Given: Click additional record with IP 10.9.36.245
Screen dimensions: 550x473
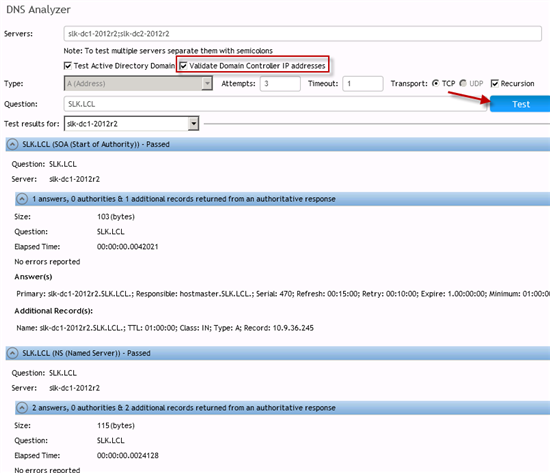Looking at the screenshot, I should 165,328.
